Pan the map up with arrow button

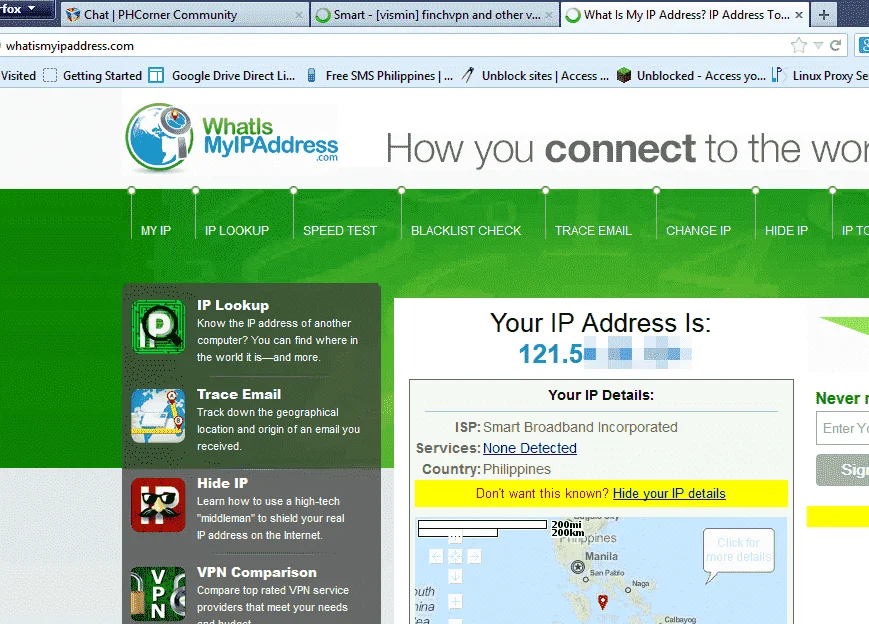[455, 538]
